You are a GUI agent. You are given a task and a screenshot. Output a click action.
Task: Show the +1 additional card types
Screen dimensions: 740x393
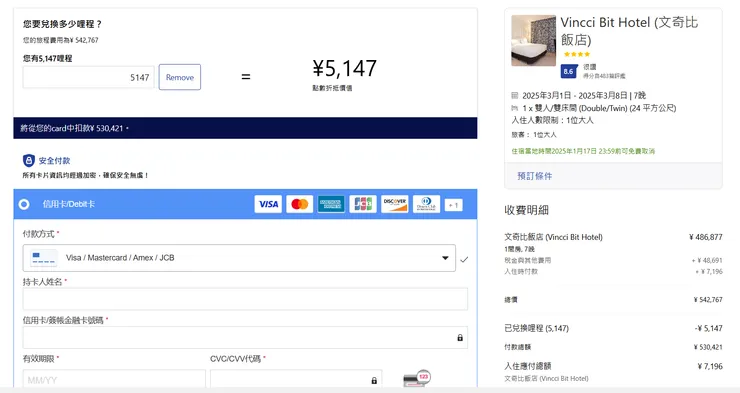pos(454,205)
